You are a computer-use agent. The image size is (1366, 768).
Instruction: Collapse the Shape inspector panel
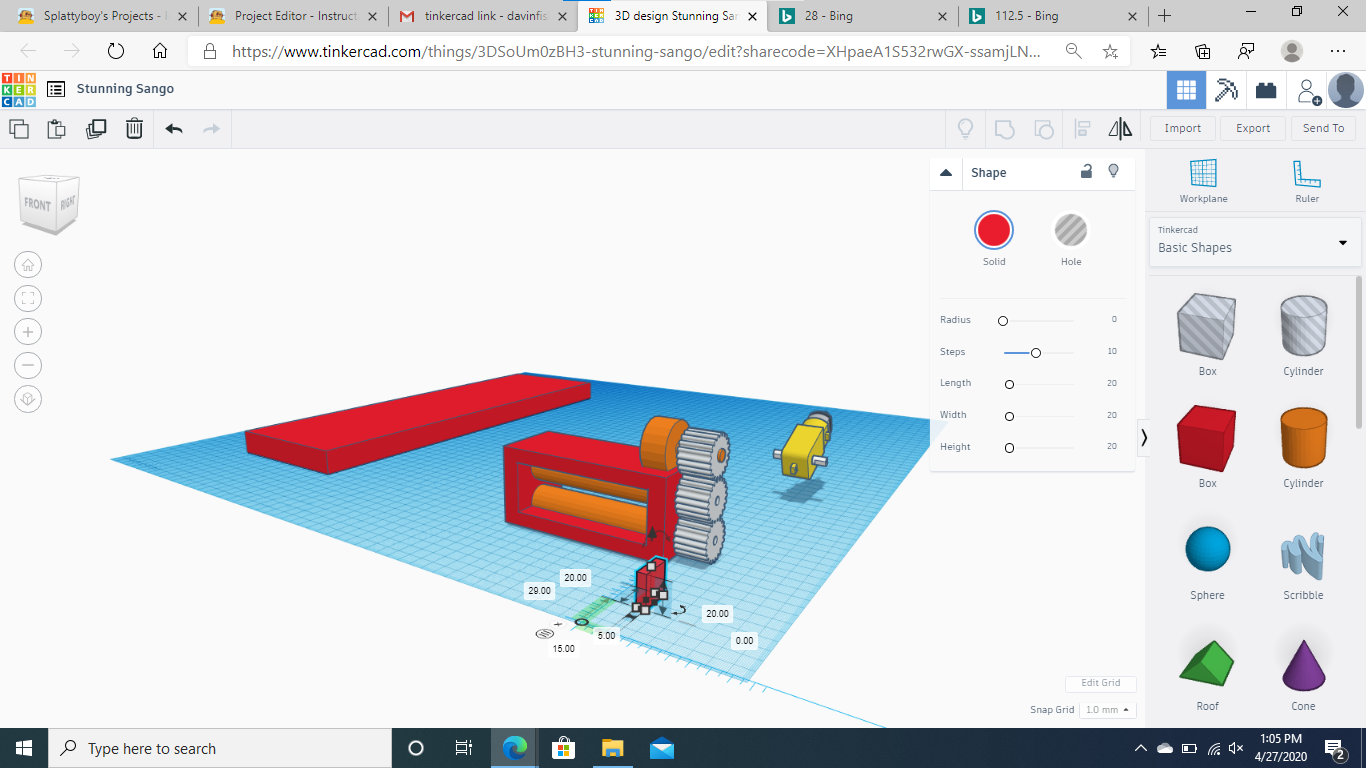pos(946,173)
